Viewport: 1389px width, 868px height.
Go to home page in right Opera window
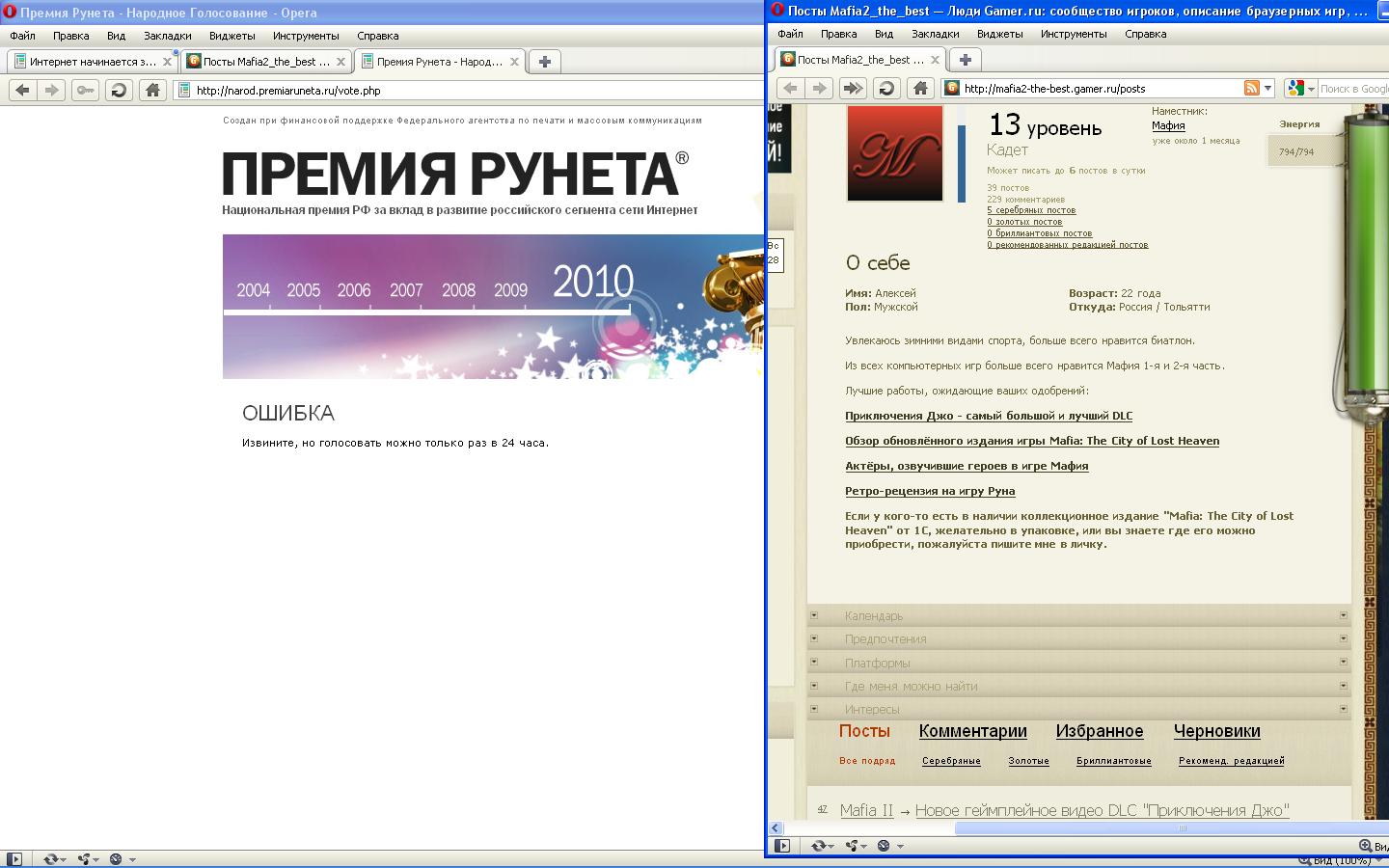[x=920, y=88]
